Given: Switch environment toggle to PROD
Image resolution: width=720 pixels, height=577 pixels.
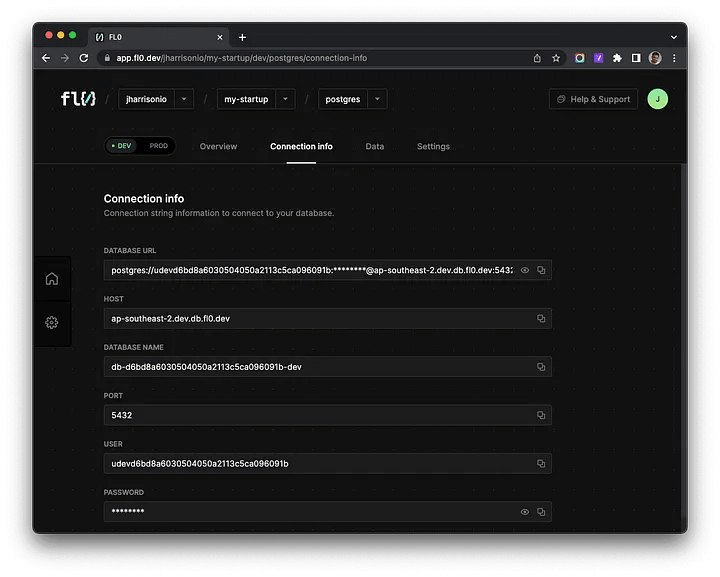Looking at the screenshot, I should (158, 146).
